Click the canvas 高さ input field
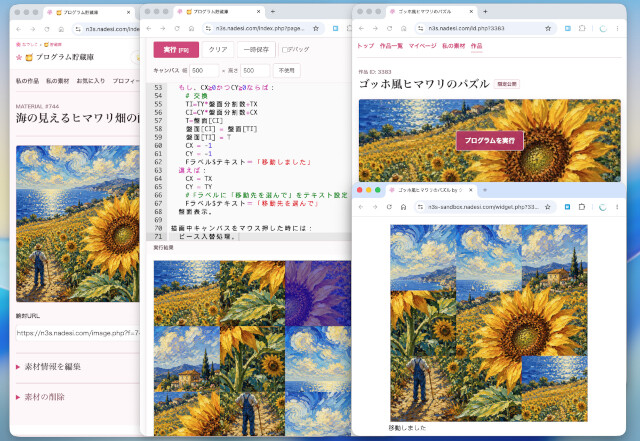The width and height of the screenshot is (640, 441). (255, 70)
